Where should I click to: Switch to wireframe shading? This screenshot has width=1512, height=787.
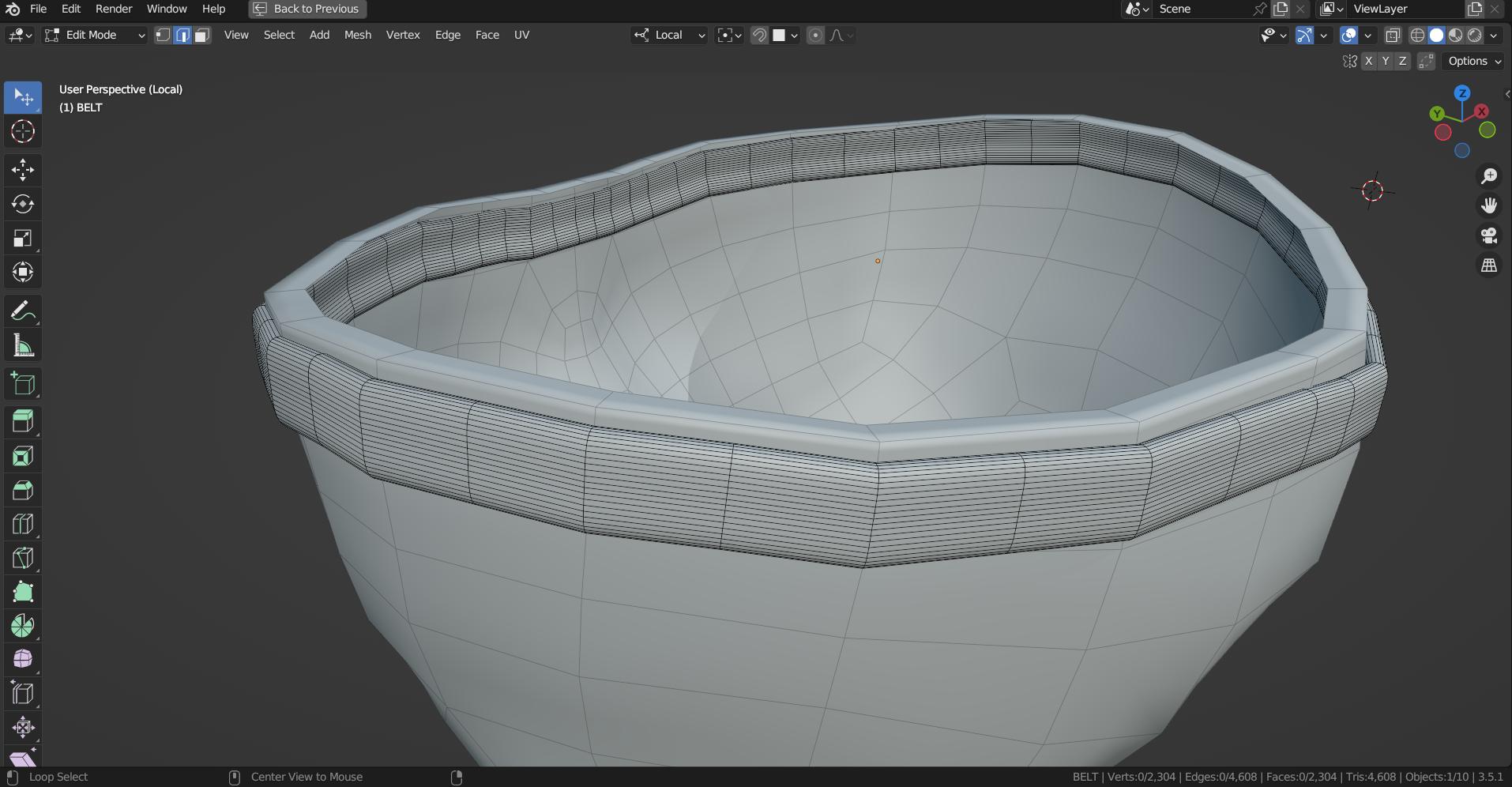point(1418,35)
